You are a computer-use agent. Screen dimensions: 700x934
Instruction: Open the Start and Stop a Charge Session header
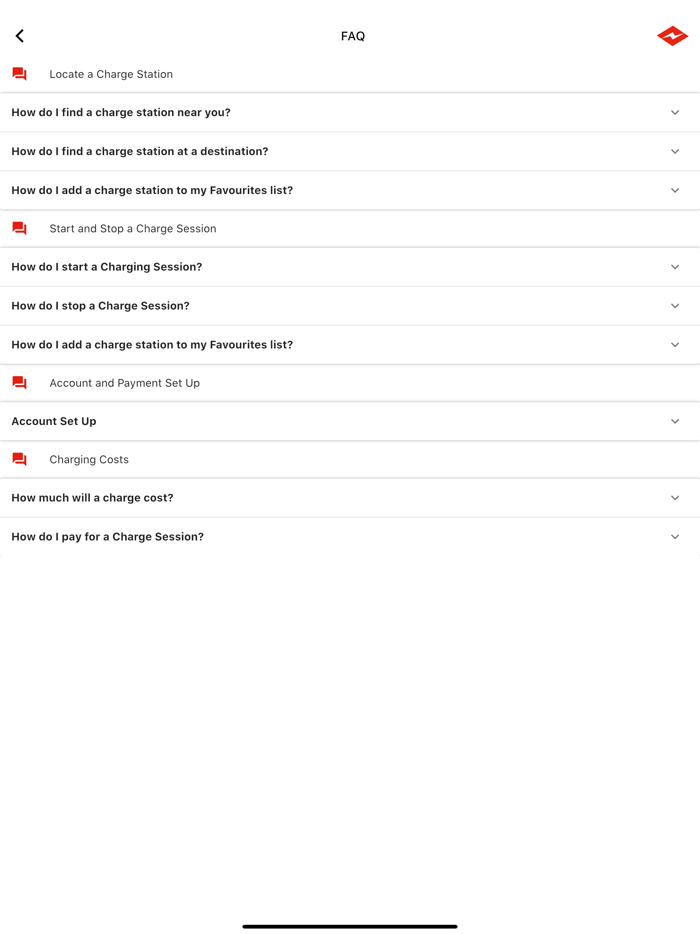(x=133, y=229)
